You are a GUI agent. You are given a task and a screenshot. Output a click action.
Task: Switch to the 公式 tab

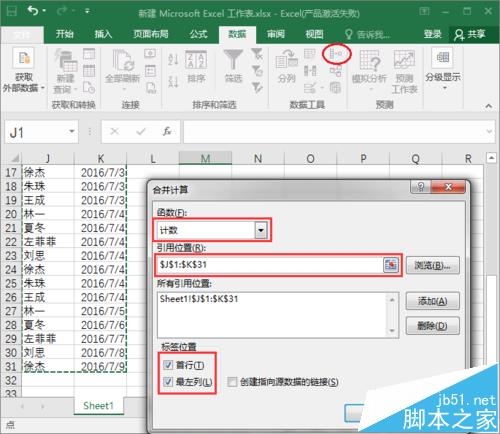coord(198,34)
